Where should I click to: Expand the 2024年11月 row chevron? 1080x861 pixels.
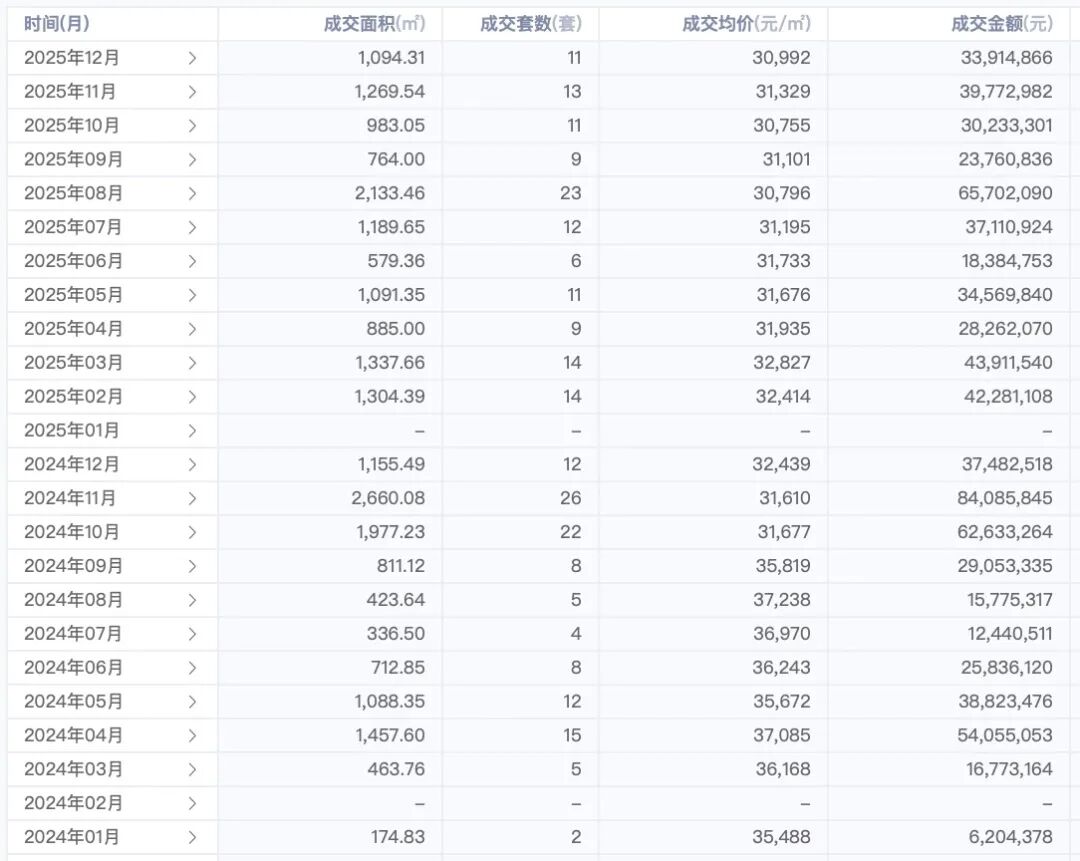pyautogui.click(x=192, y=498)
